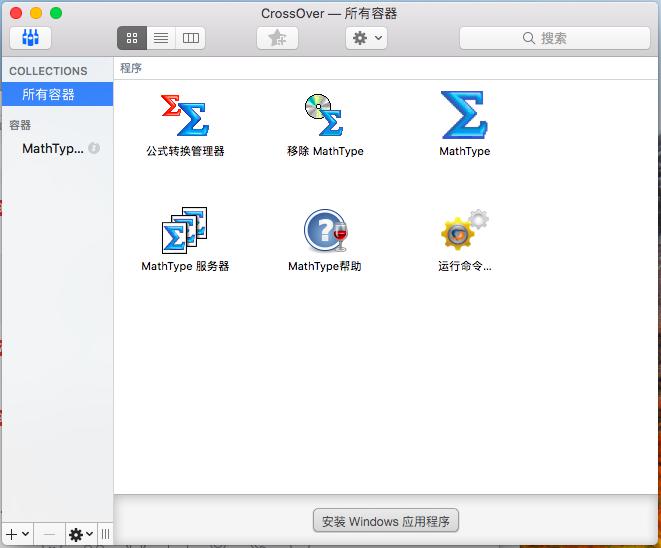Click the info icon beside MathType container
661x548 pixels.
[94, 148]
